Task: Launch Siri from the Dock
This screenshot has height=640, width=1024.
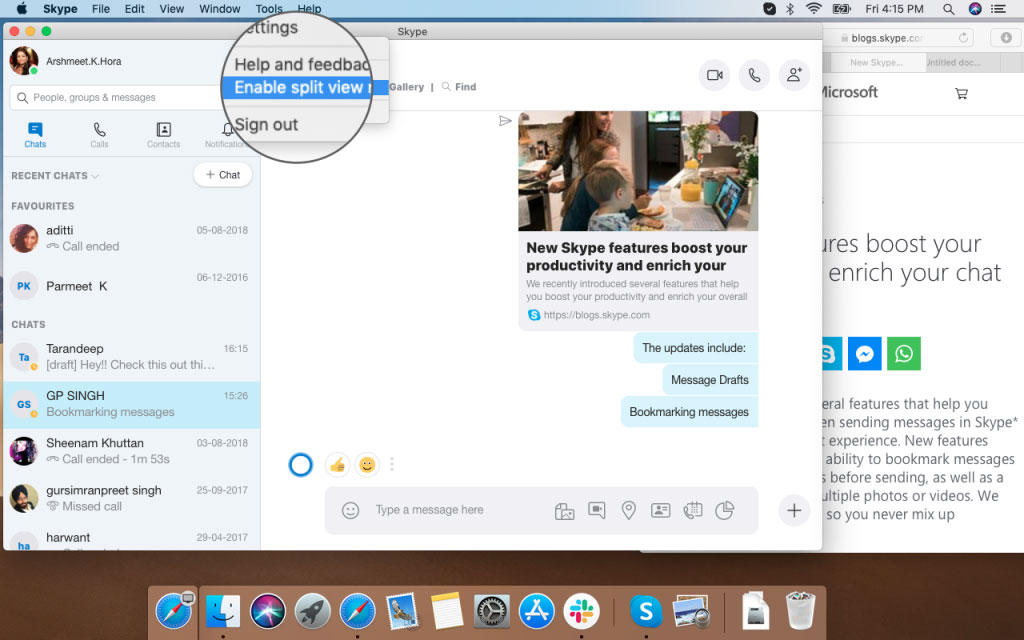Action: click(268, 611)
